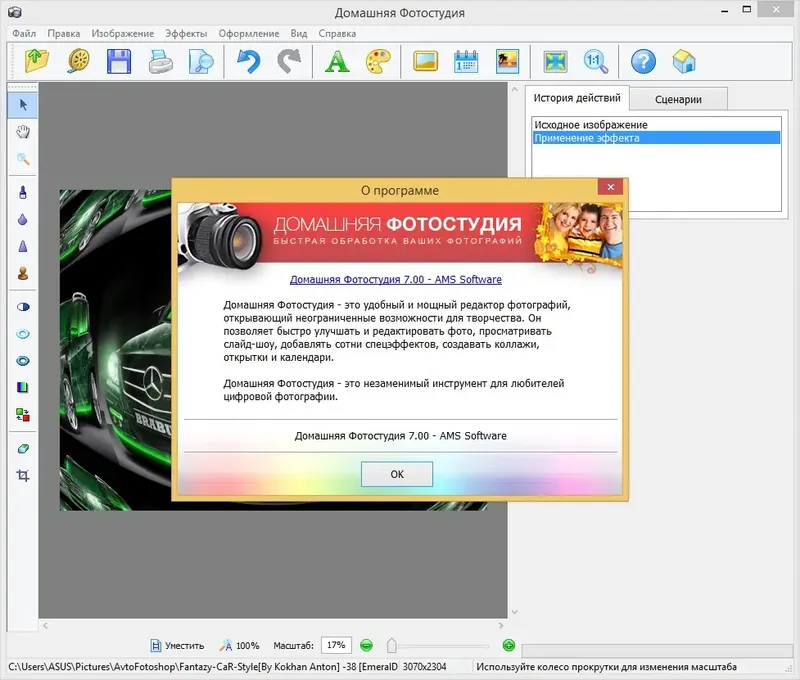Click the yellow picture frame icon
This screenshot has width=800, height=680.
click(426, 61)
